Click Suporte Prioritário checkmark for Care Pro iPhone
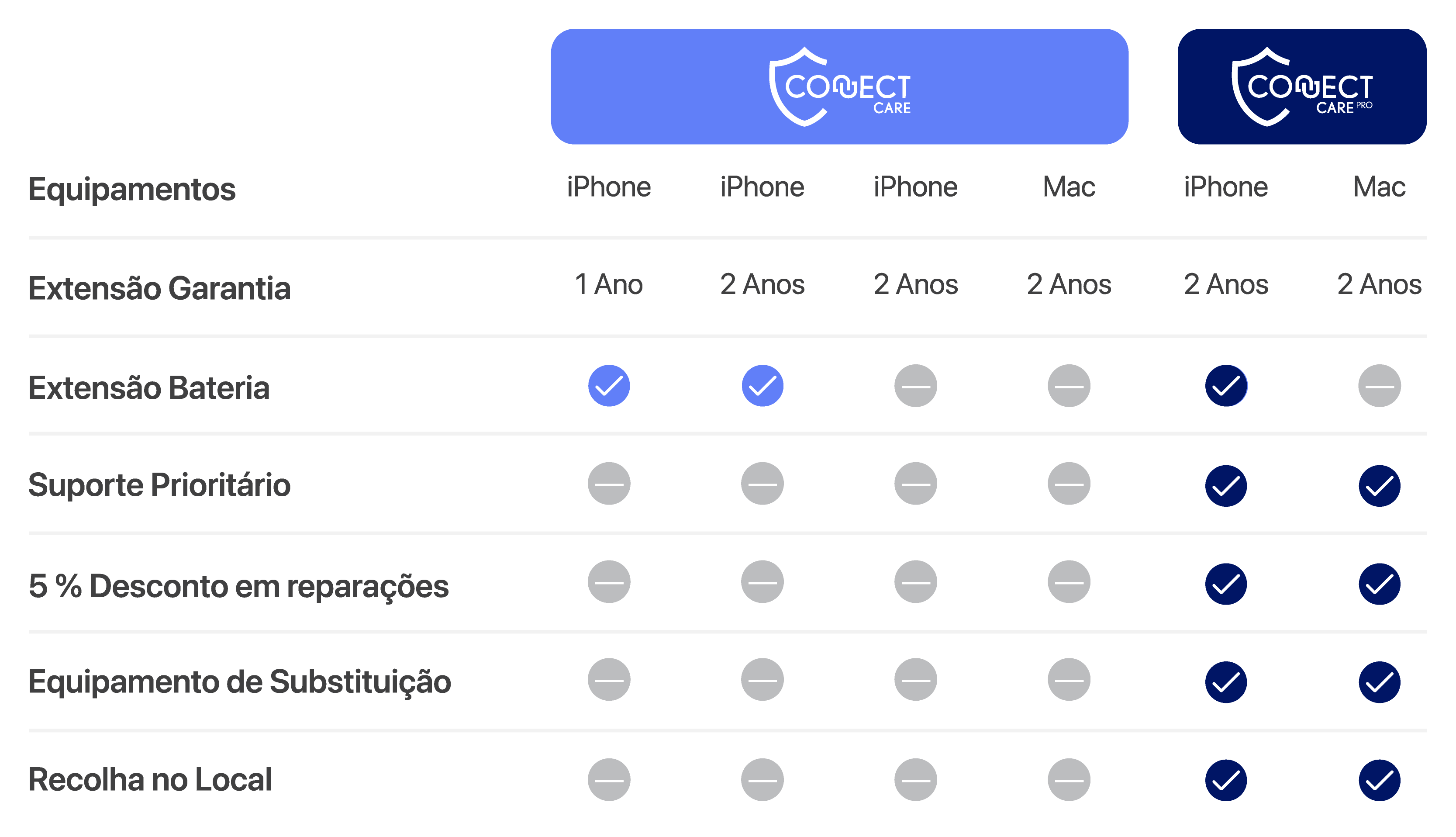This screenshot has width=1456, height=837. 1225,486
